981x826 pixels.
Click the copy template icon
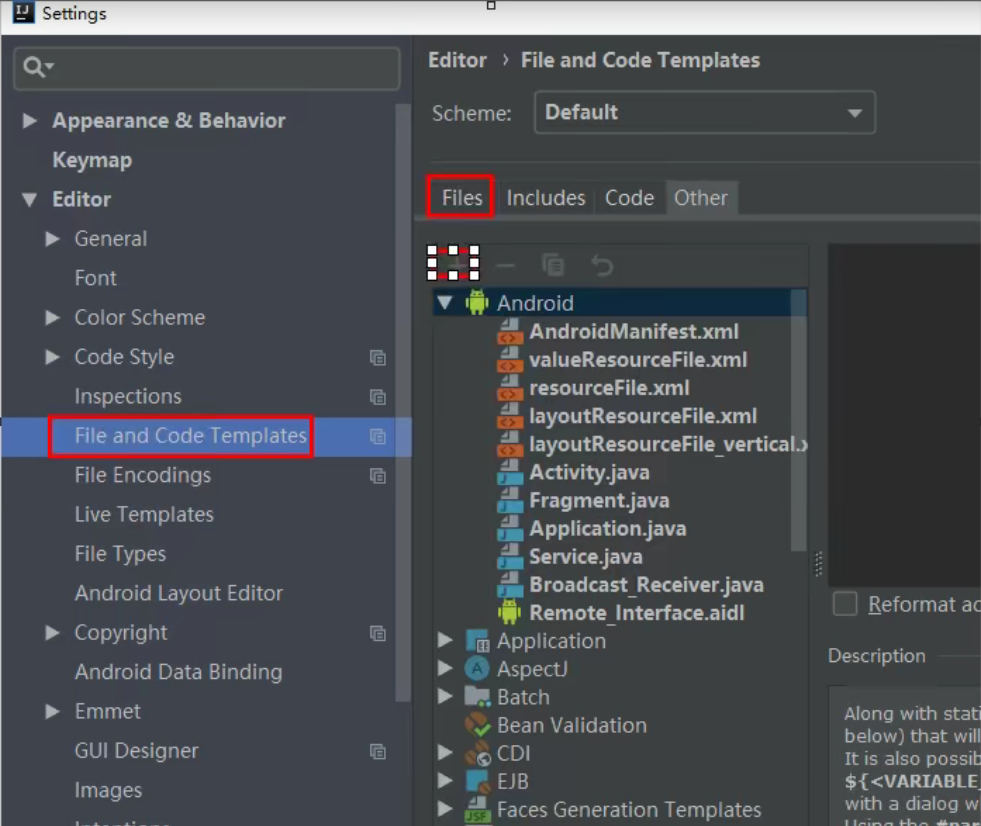553,265
